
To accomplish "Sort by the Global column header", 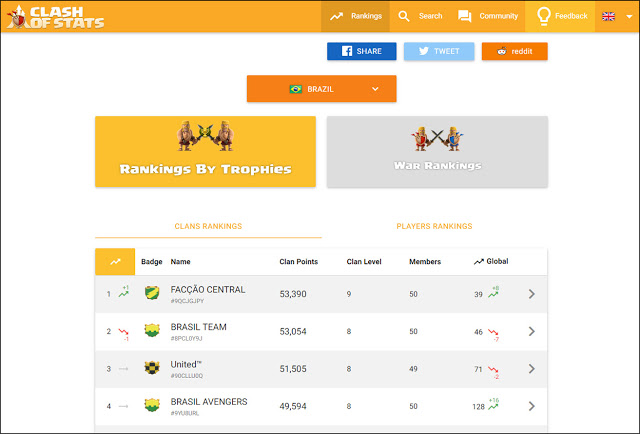I will [491, 261].
